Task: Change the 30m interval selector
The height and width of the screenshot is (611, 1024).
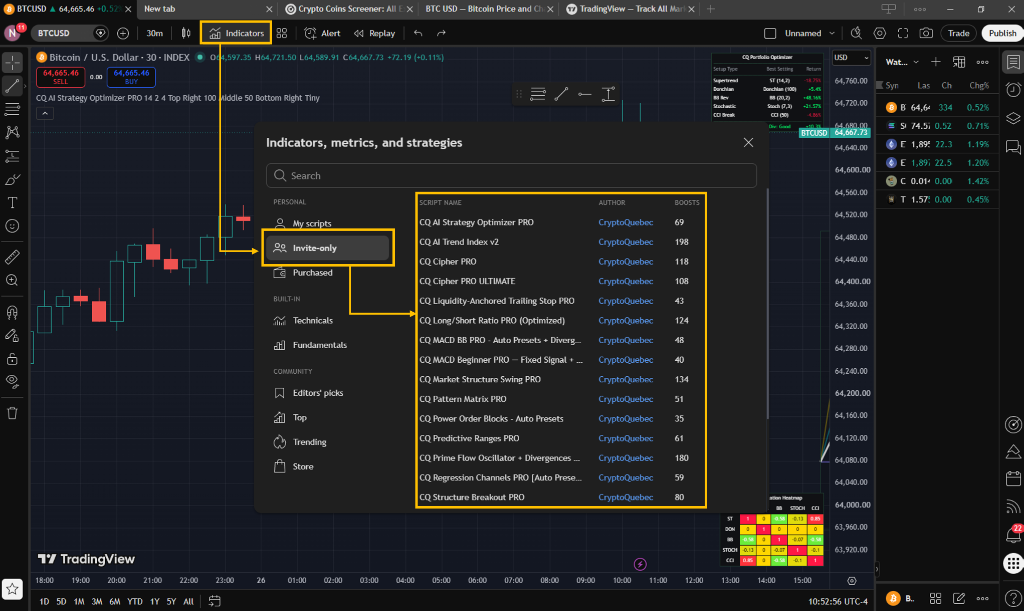Action: [x=155, y=33]
